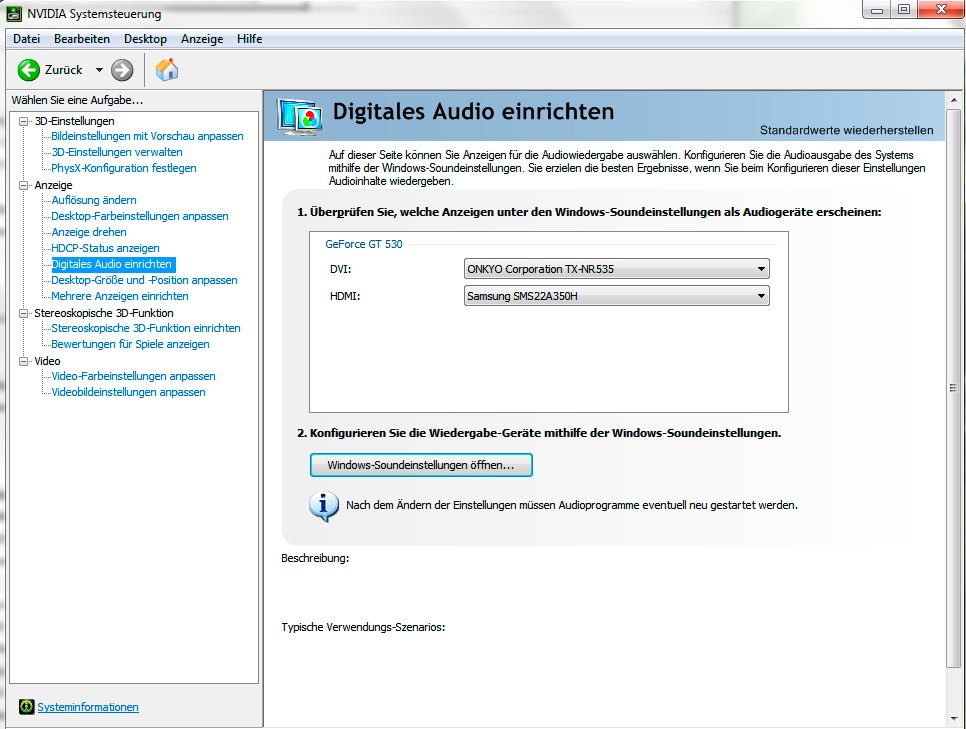Select Bildeinstellungen mit Vorschau anpassen
Screen dimensions: 966x729
pyautogui.click(x=147, y=136)
